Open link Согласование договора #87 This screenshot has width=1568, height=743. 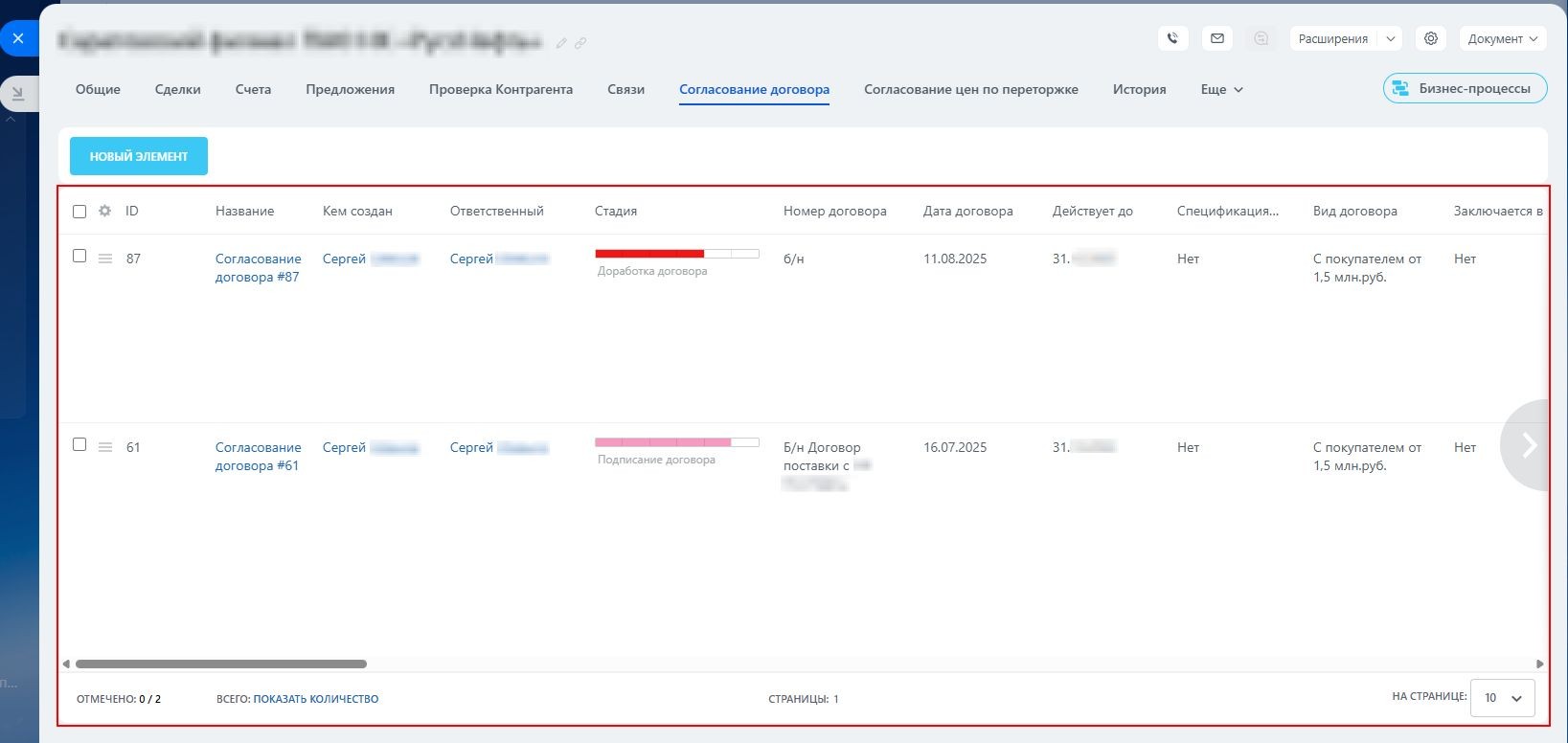(x=258, y=268)
